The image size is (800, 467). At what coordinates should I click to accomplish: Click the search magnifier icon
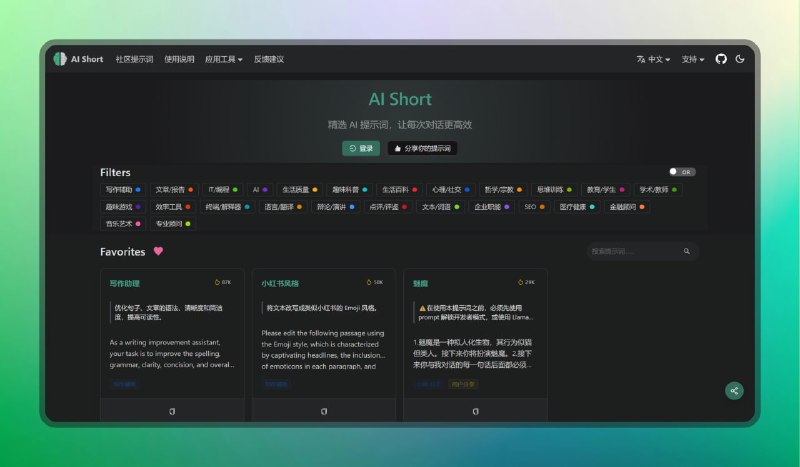point(687,251)
